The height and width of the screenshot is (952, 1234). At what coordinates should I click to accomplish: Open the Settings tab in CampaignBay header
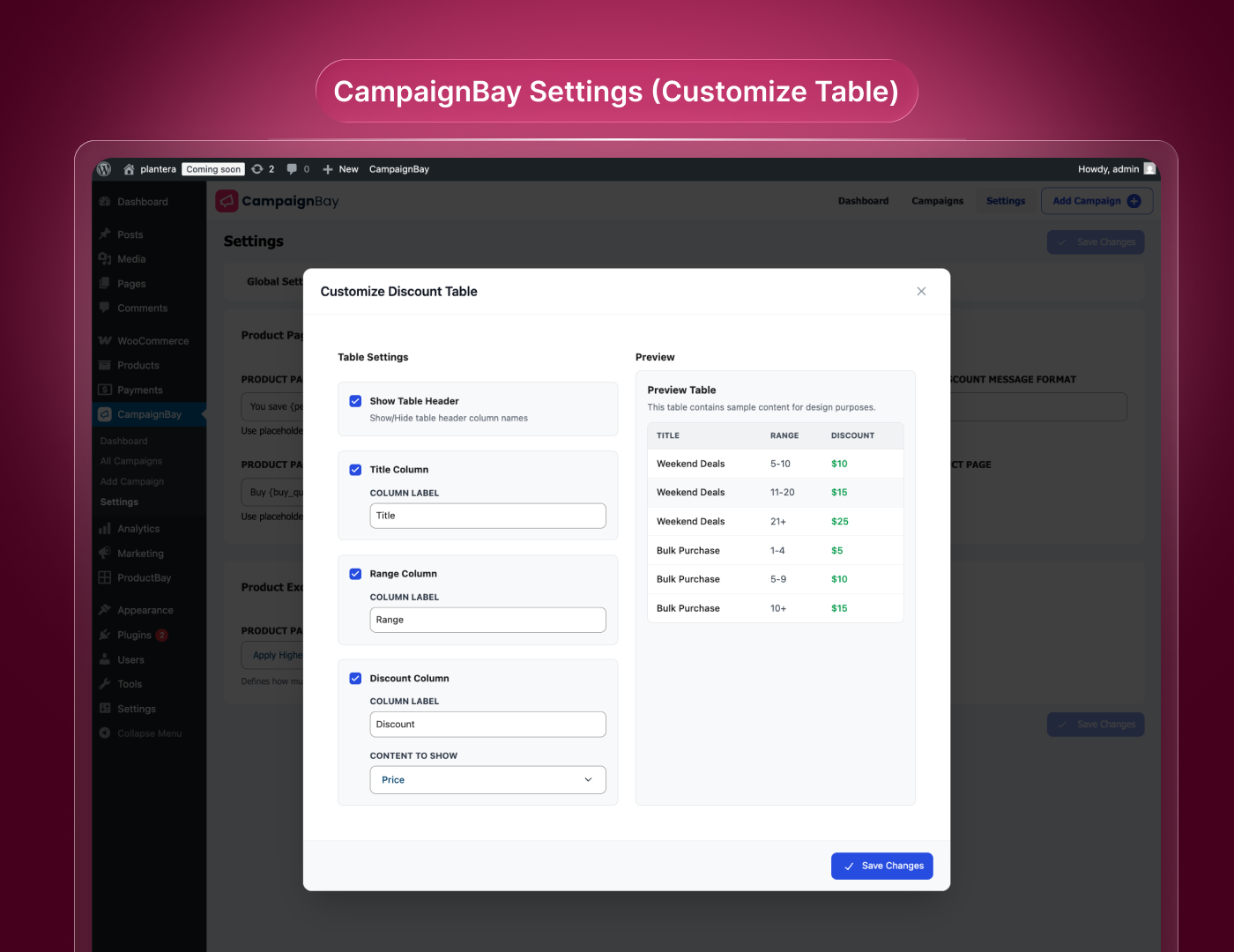(1006, 201)
